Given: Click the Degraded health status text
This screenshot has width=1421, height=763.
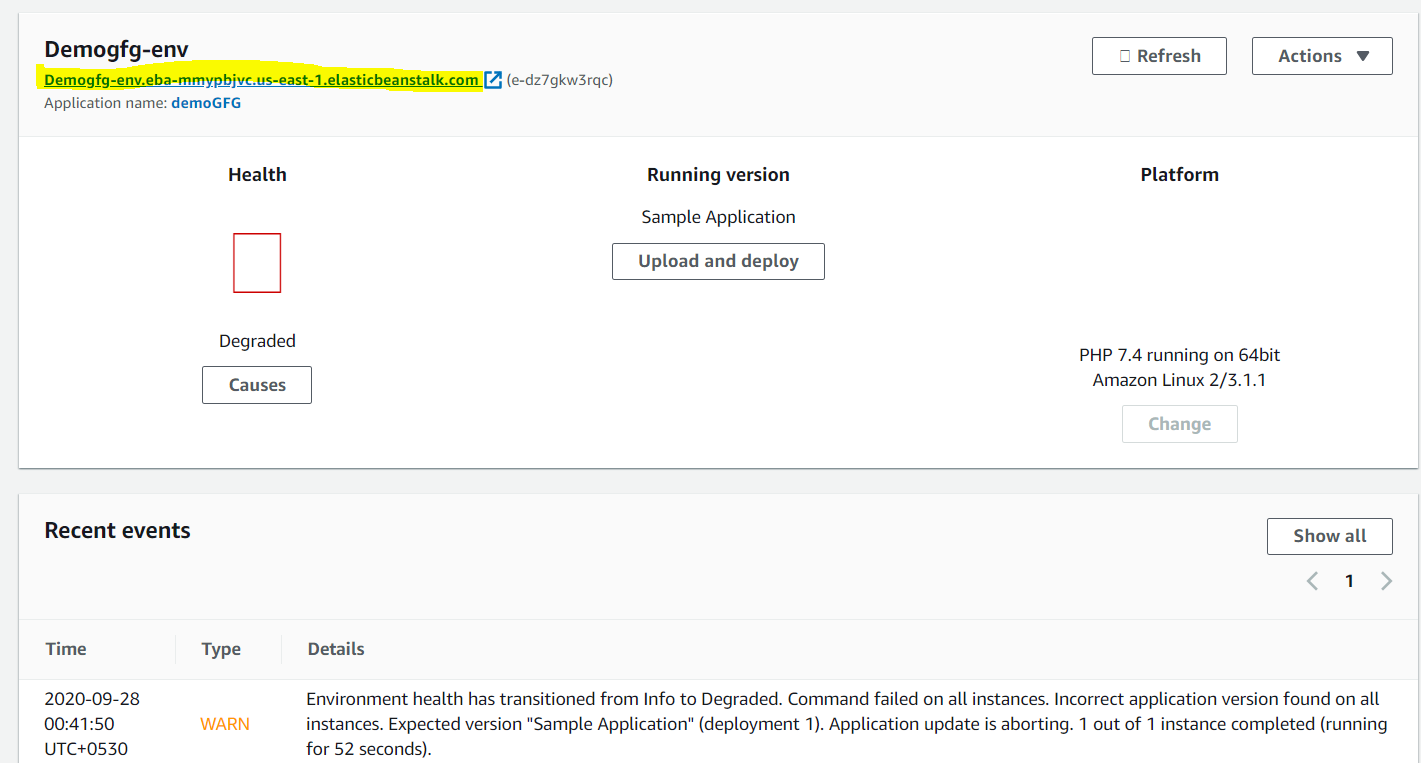Looking at the screenshot, I should [257, 341].
